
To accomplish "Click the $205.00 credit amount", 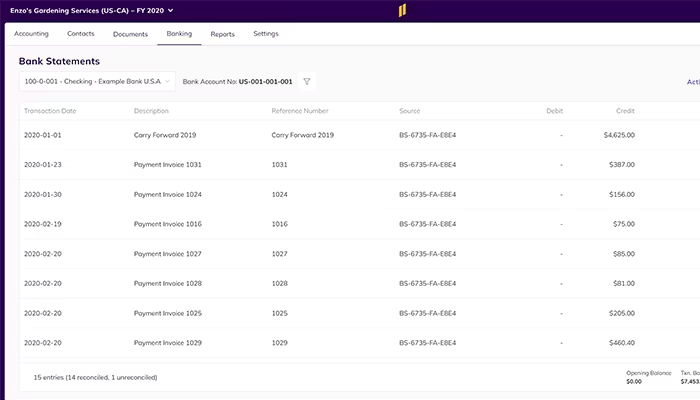I will coord(622,313).
